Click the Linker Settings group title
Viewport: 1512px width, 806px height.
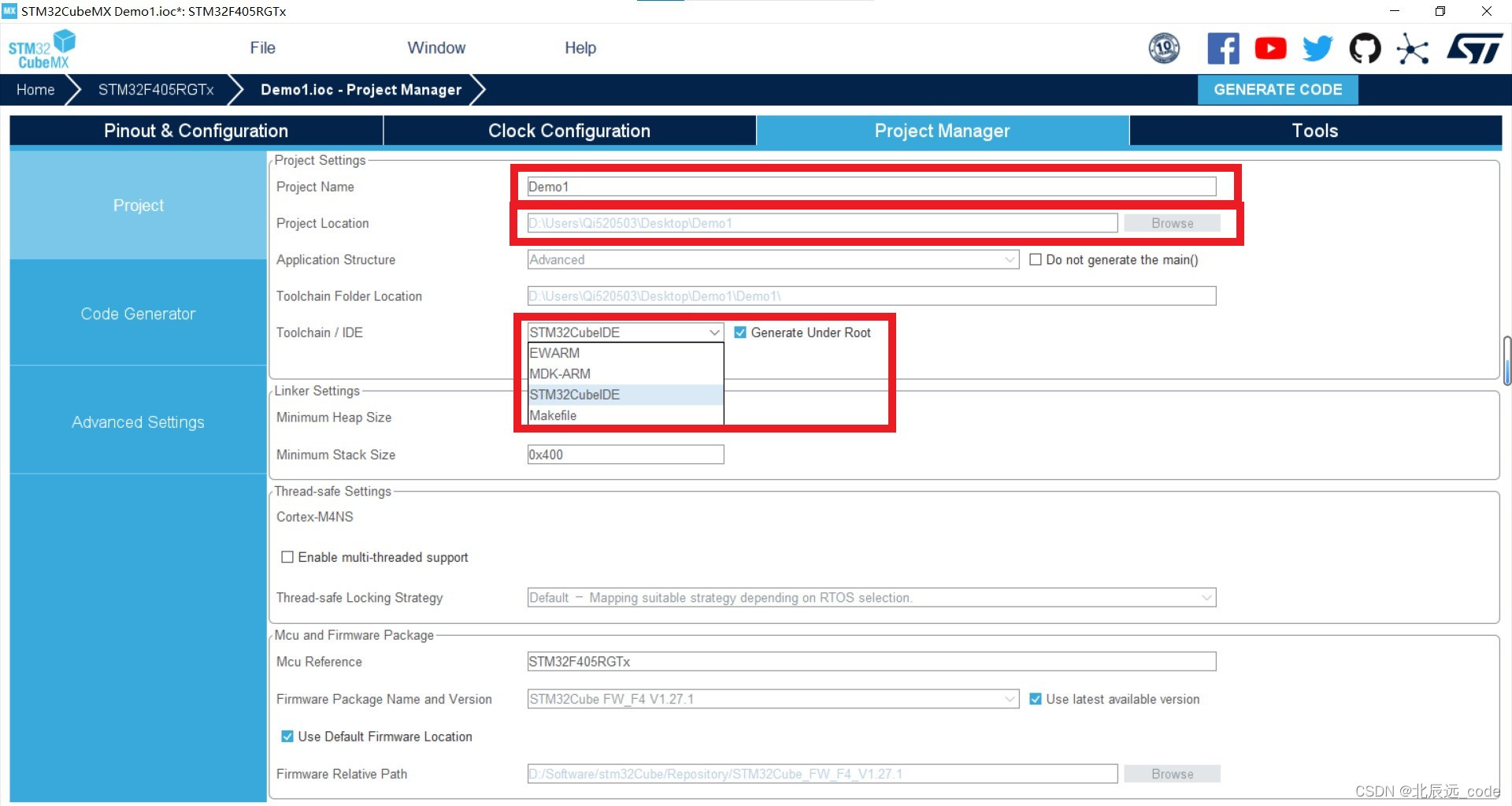click(x=317, y=391)
